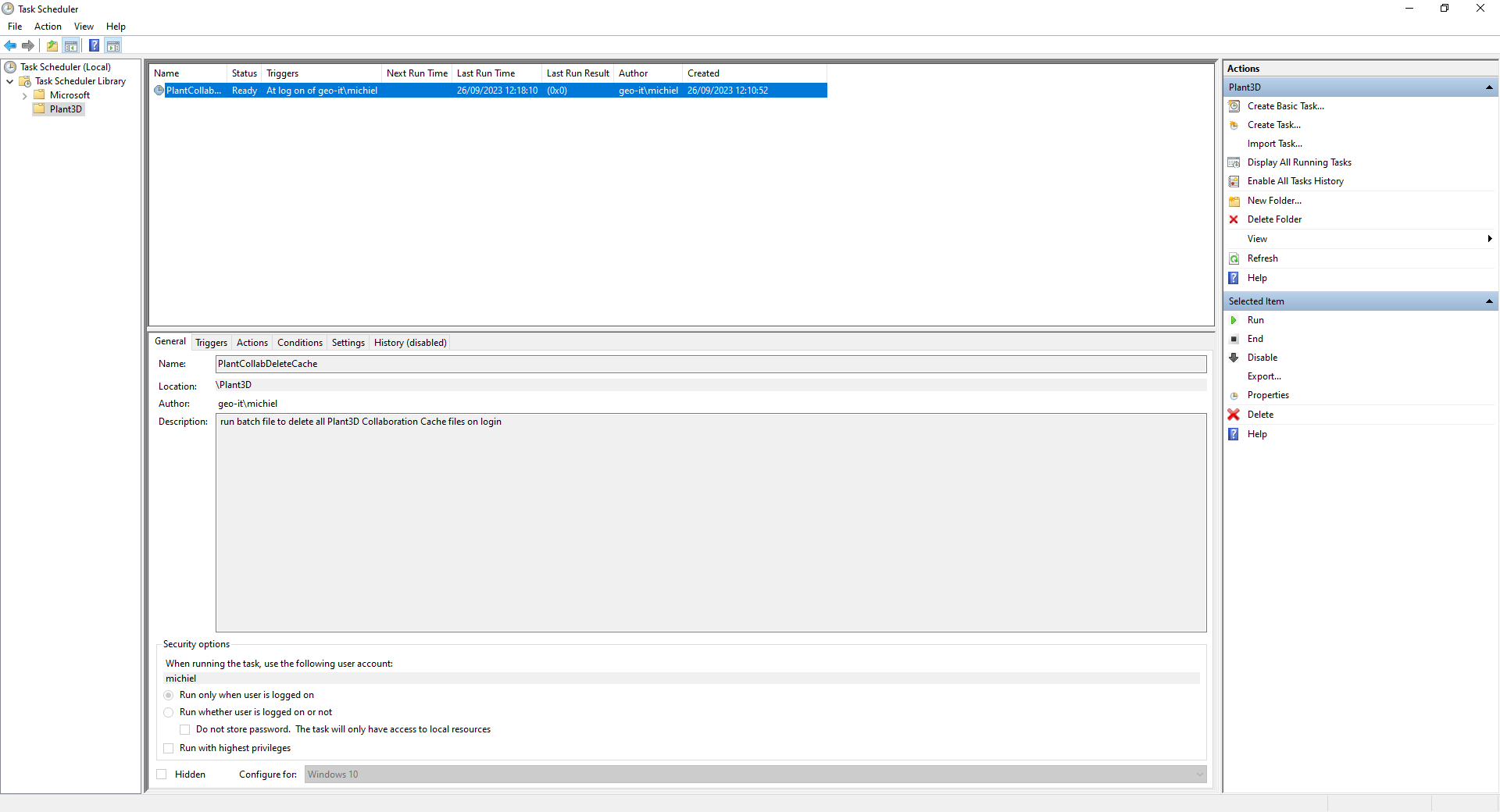The width and height of the screenshot is (1500, 812).
Task: Open the View menu
Action: pyautogui.click(x=84, y=27)
